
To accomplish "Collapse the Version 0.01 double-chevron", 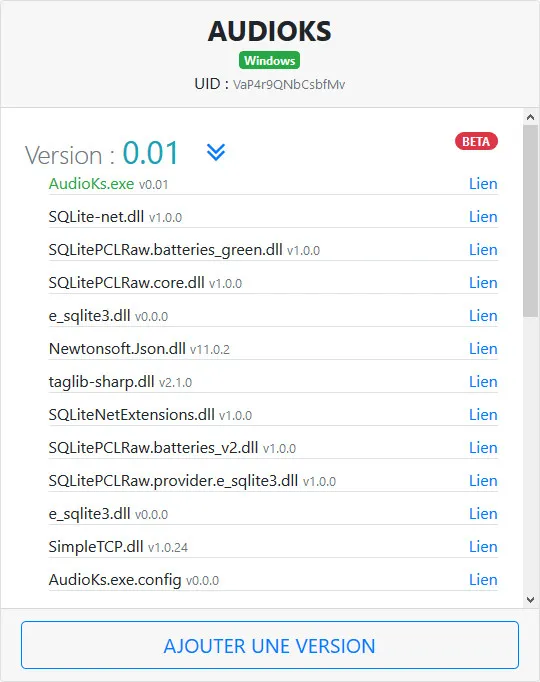I will (216, 152).
